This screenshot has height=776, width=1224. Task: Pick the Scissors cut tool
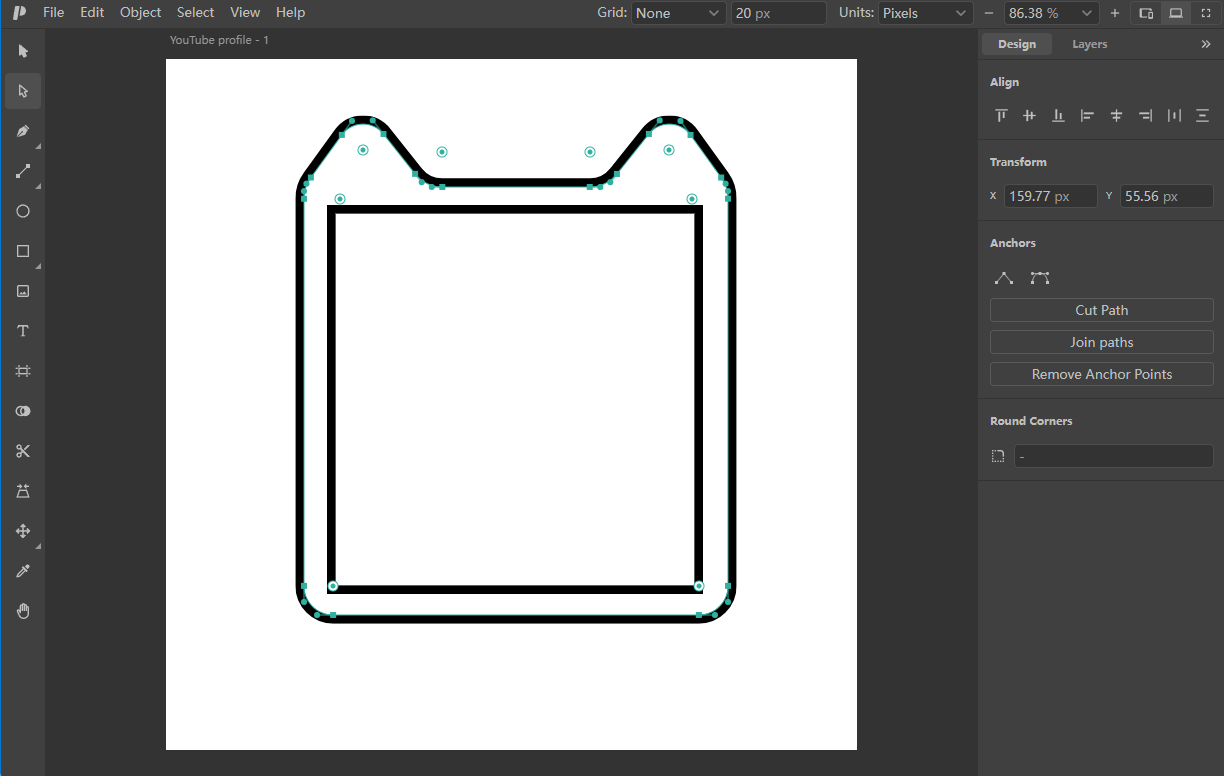(23, 451)
